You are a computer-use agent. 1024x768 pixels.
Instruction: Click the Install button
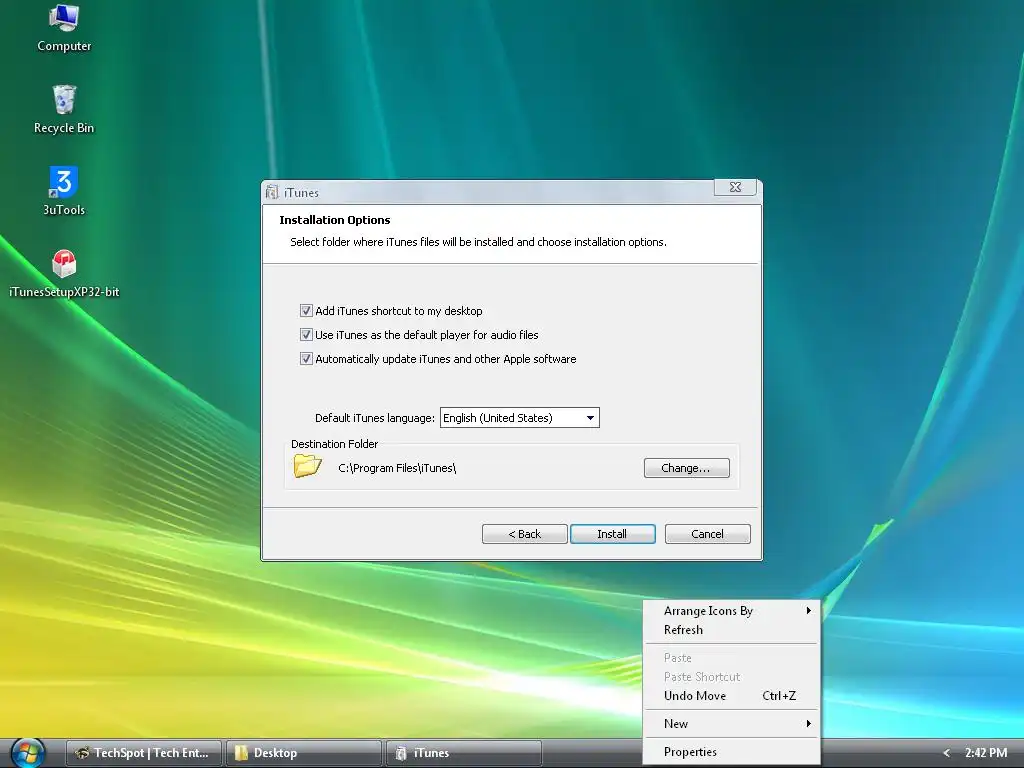[613, 534]
